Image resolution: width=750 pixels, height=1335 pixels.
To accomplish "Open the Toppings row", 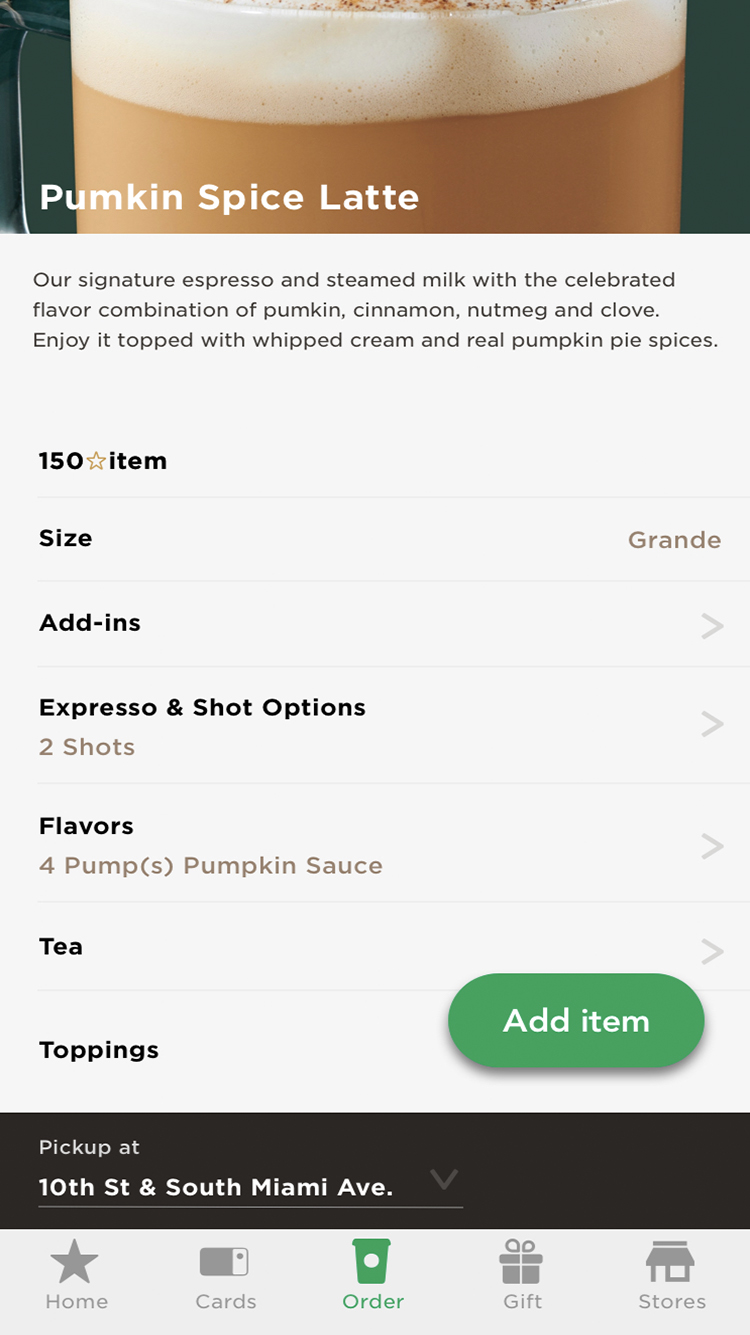I will click(x=99, y=1050).
